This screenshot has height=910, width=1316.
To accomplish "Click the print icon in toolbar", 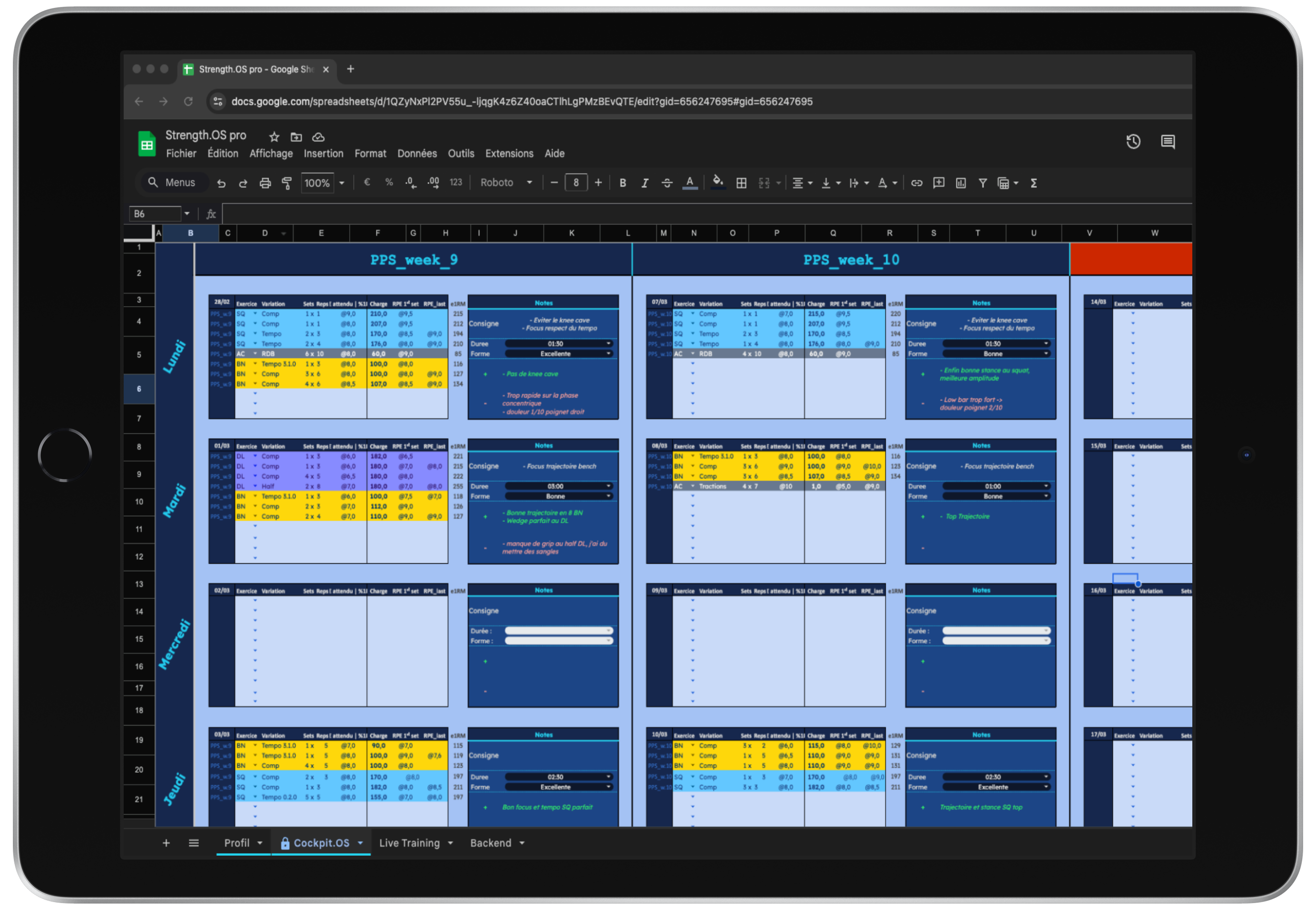I will point(265,183).
